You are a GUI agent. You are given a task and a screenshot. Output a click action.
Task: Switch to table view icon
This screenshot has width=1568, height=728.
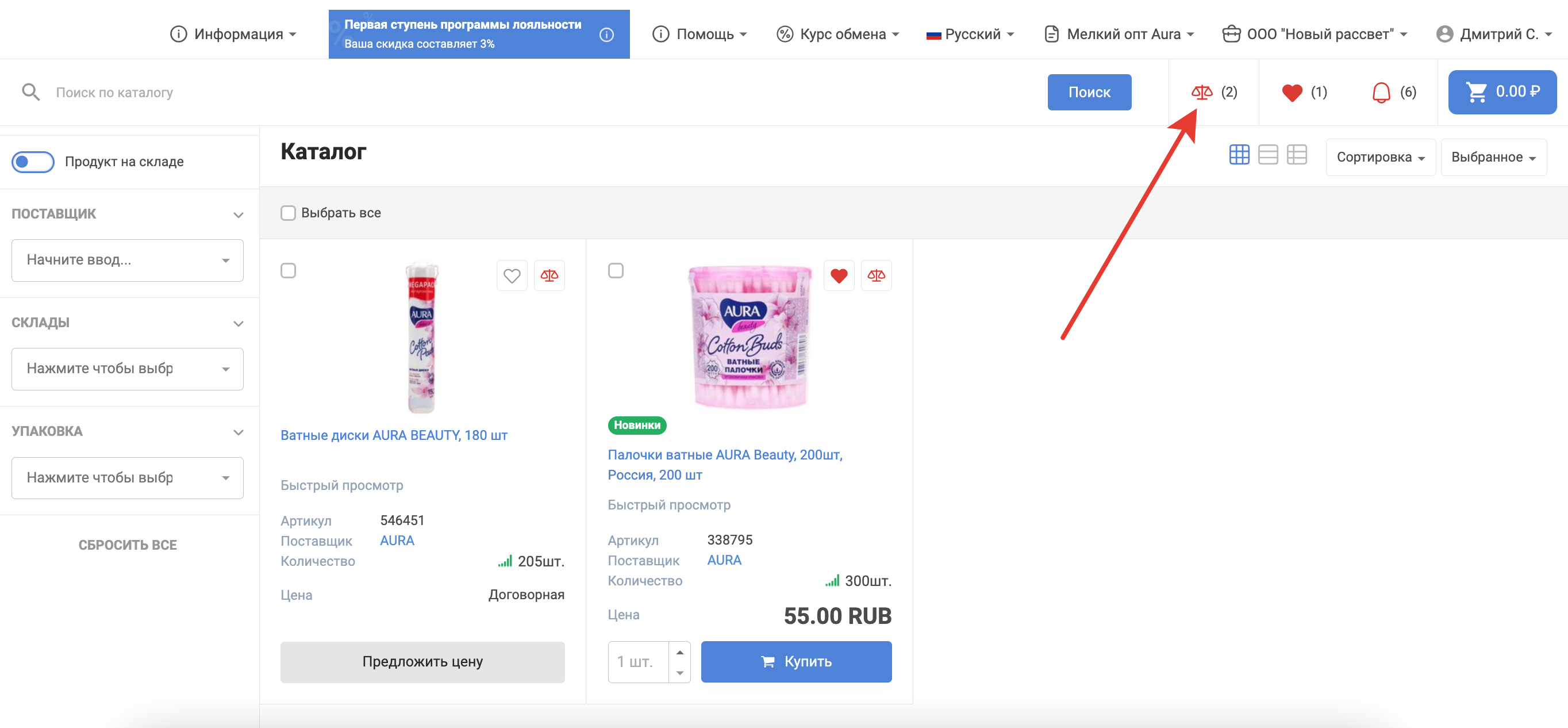coord(1297,155)
